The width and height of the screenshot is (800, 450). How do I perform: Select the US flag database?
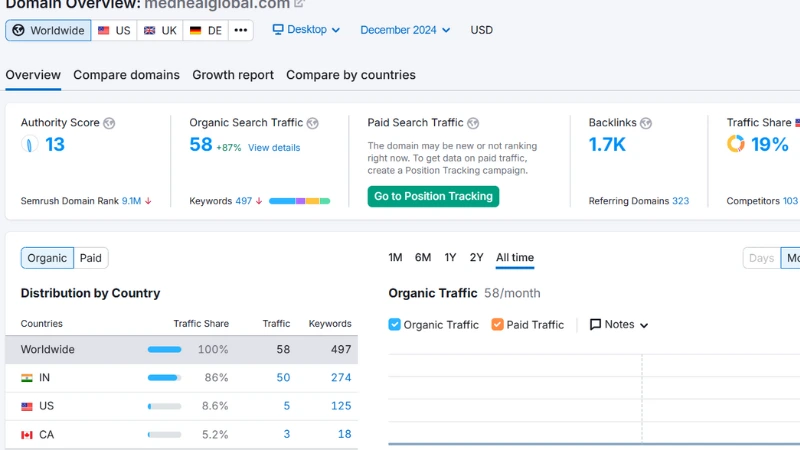click(x=114, y=30)
